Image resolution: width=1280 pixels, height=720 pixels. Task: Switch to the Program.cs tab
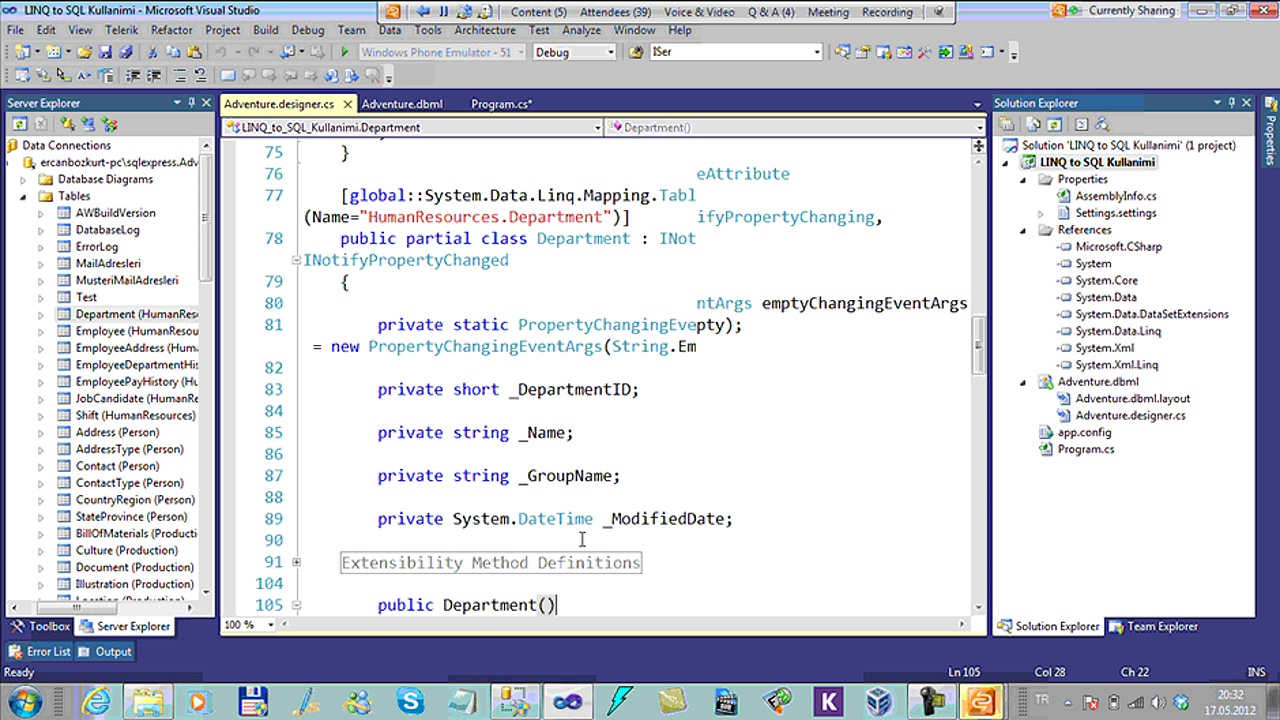500,104
